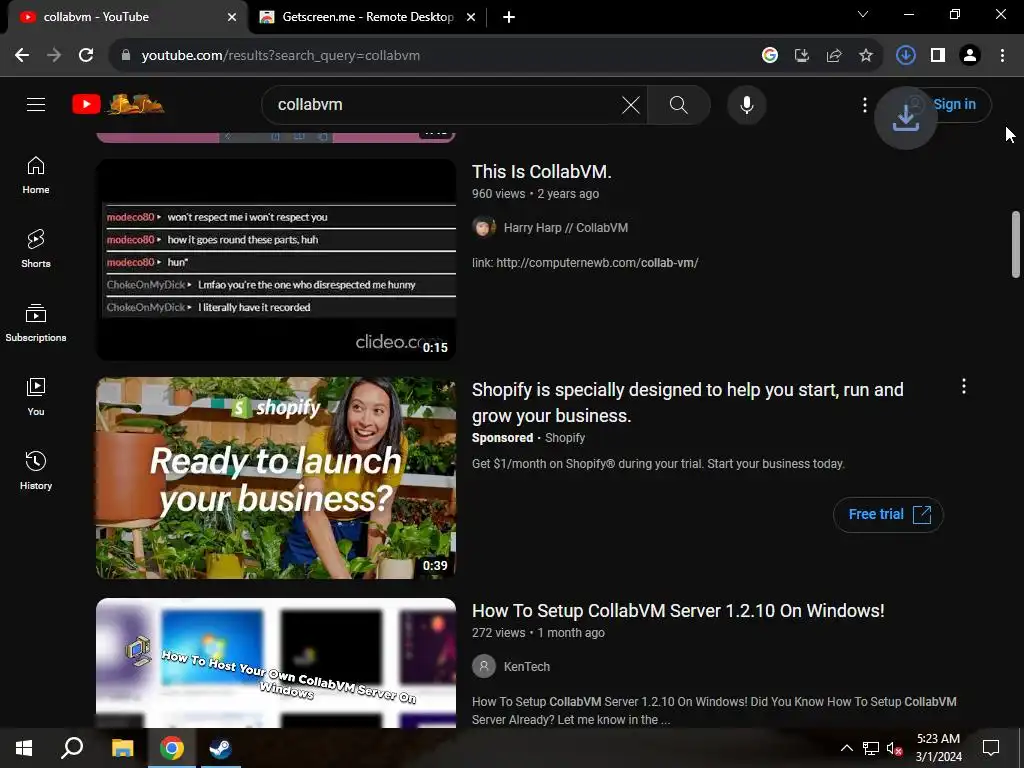Sign in to YouTube
Image resolution: width=1024 pixels, height=768 pixels.
coord(954,104)
